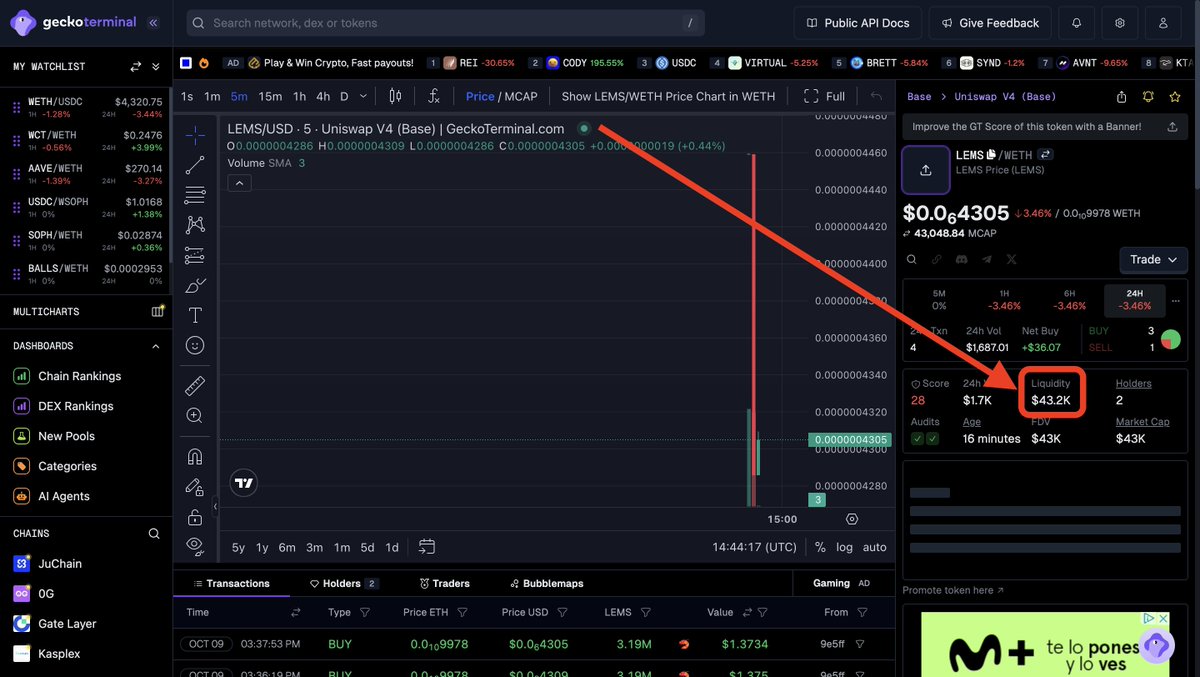This screenshot has height=677, width=1200.
Task: Select the patterns drawing tool
Action: (195, 225)
